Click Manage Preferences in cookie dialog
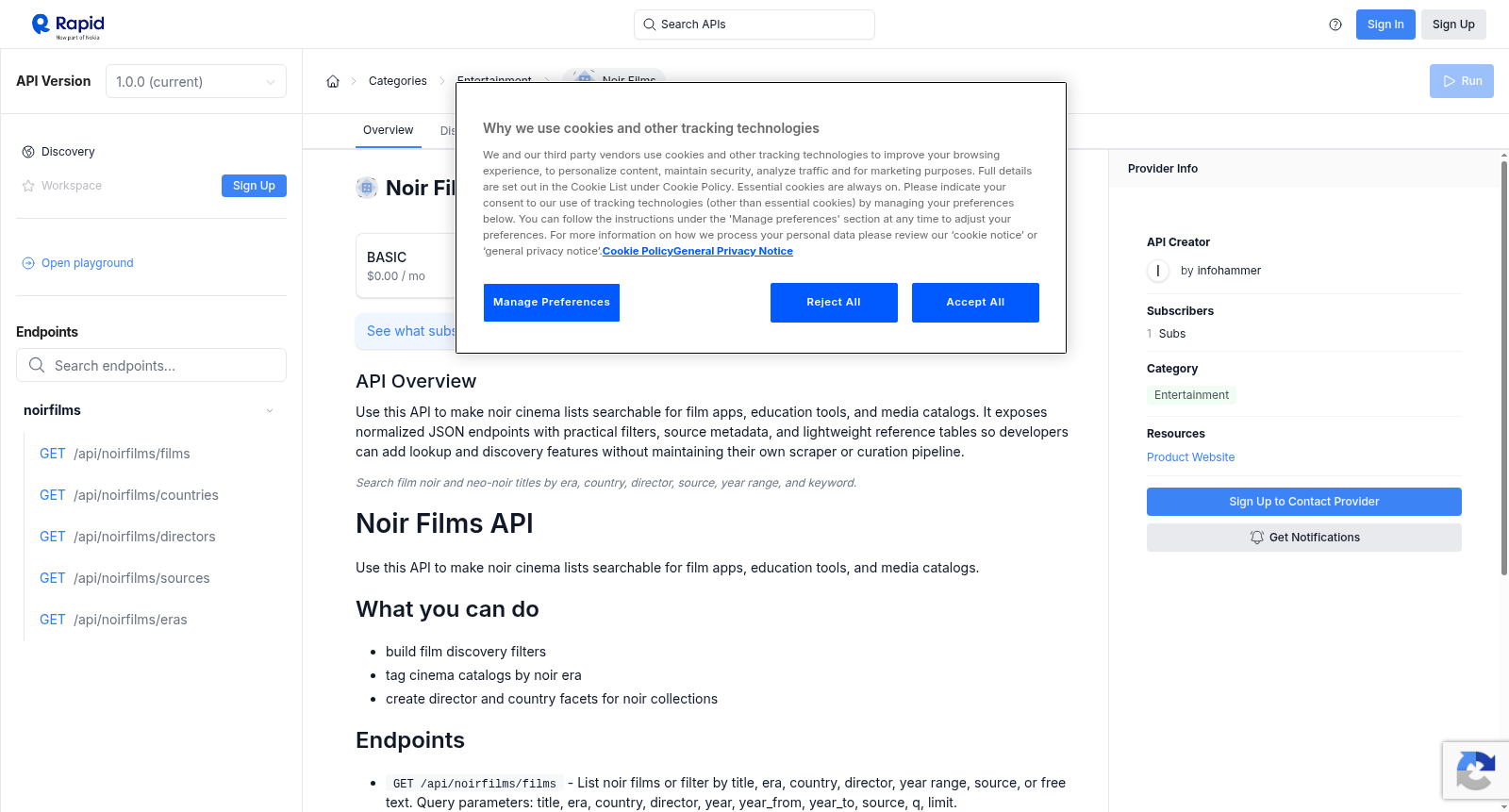The width and height of the screenshot is (1509, 812). (552, 303)
